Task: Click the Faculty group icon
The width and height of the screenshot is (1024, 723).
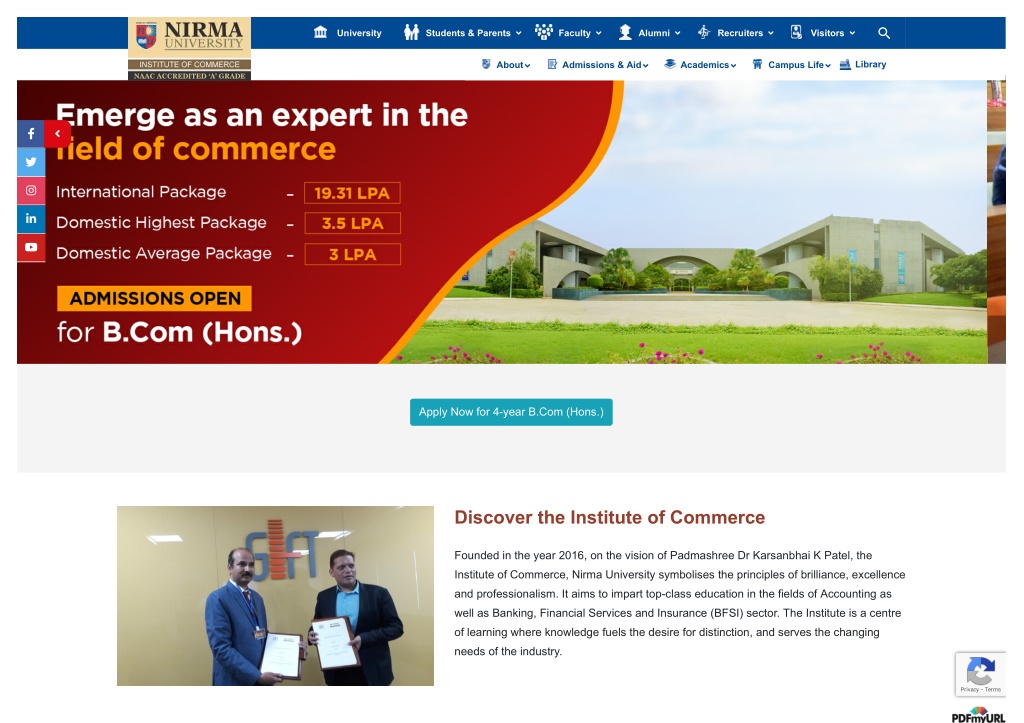Action: tap(543, 32)
